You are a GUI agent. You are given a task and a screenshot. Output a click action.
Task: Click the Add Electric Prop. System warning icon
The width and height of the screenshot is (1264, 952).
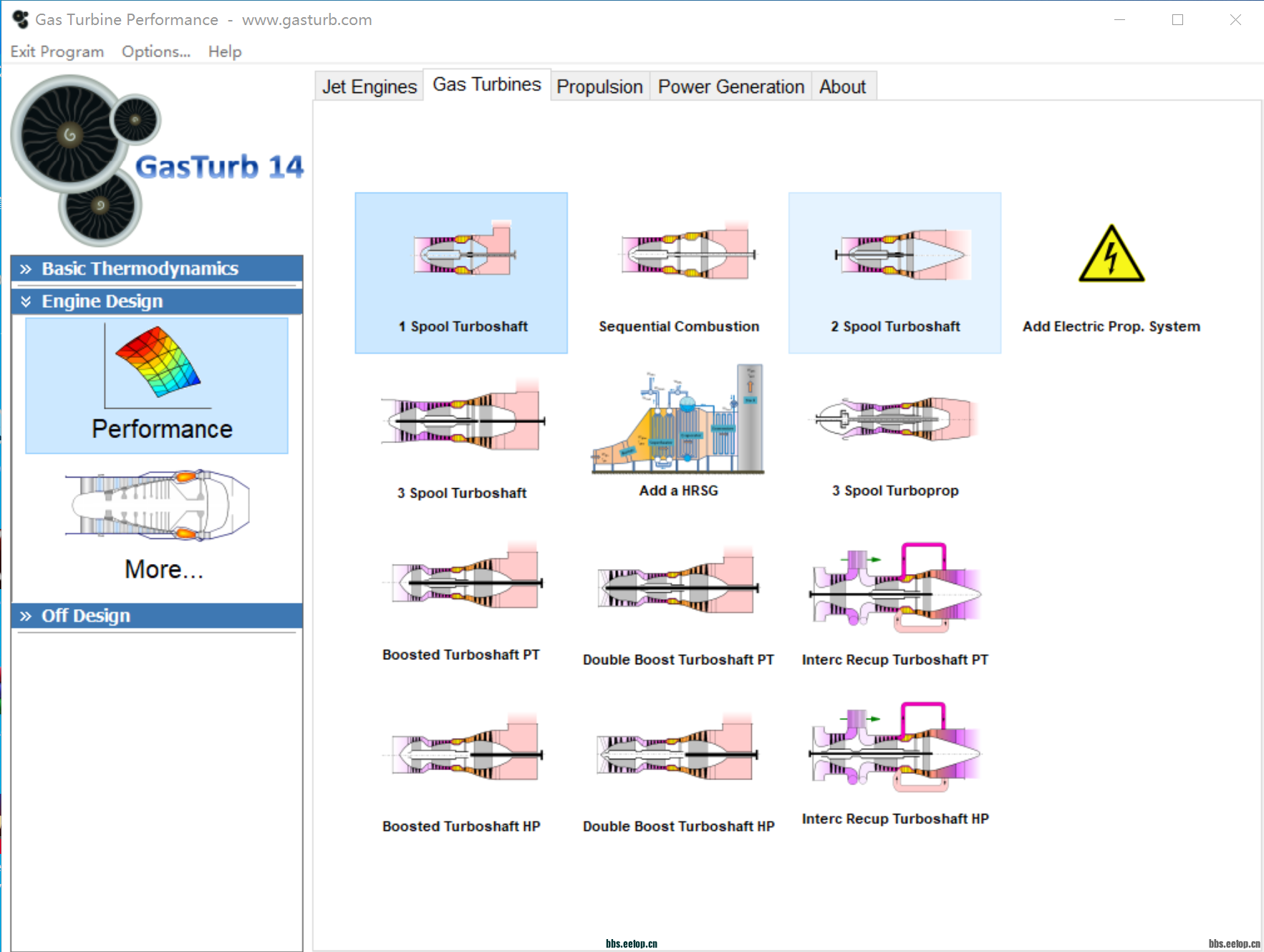point(1111,253)
